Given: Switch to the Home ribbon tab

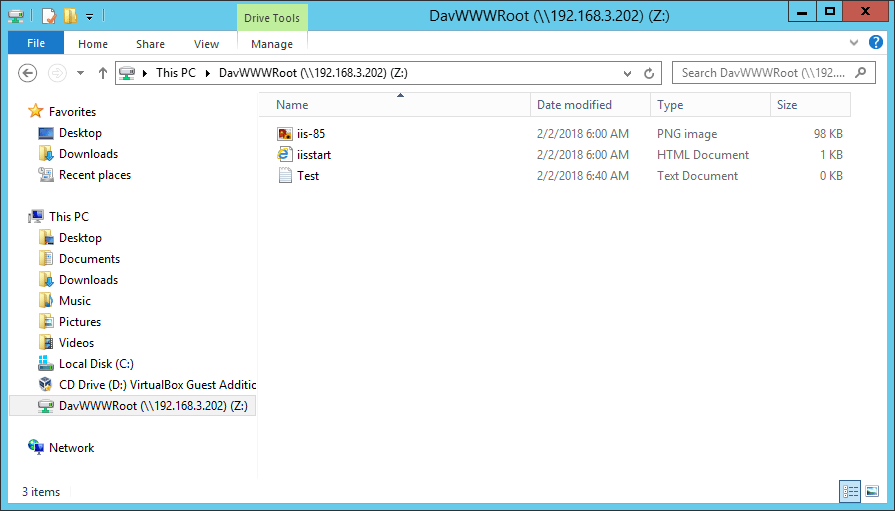Looking at the screenshot, I should click(93, 44).
